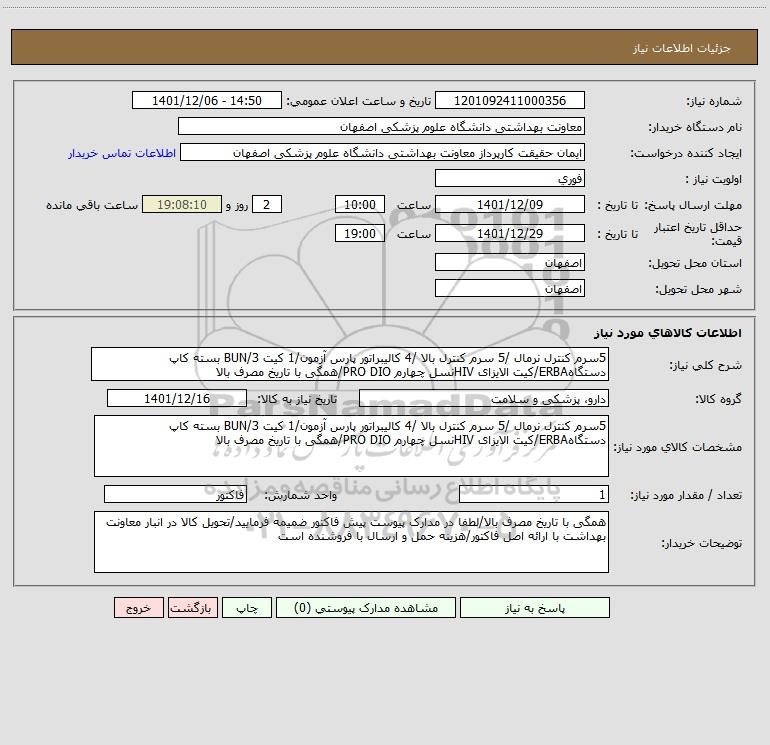Click the پاسخ به نیاز button

pos(535,608)
